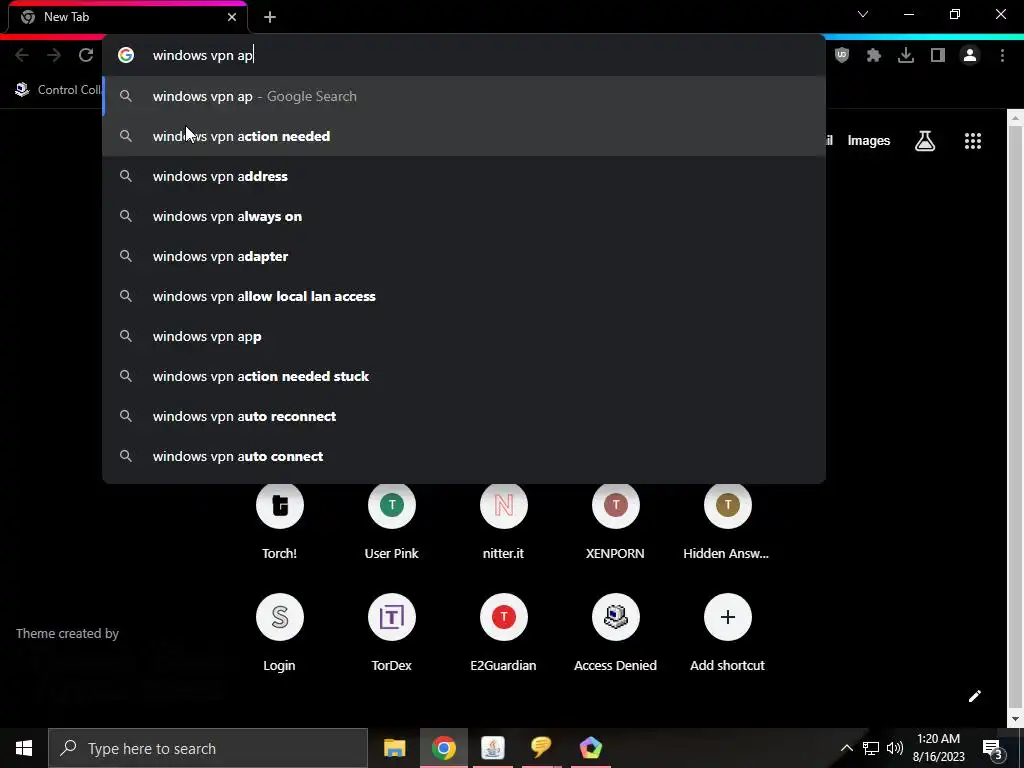The height and width of the screenshot is (768, 1024).
Task: Open the E2Guardian shortcut
Action: (503, 633)
